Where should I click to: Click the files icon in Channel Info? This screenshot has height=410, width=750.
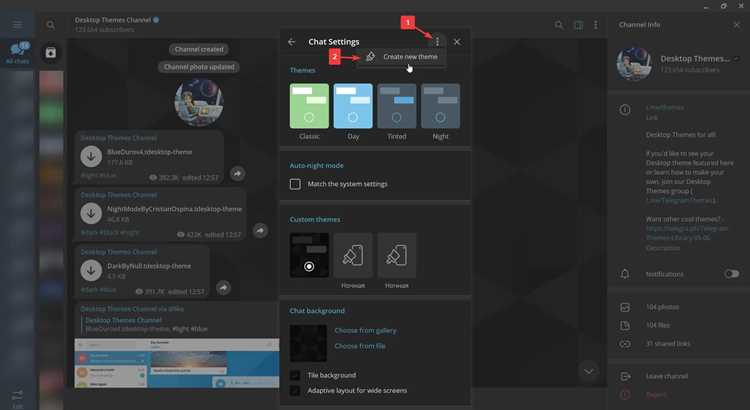point(625,325)
